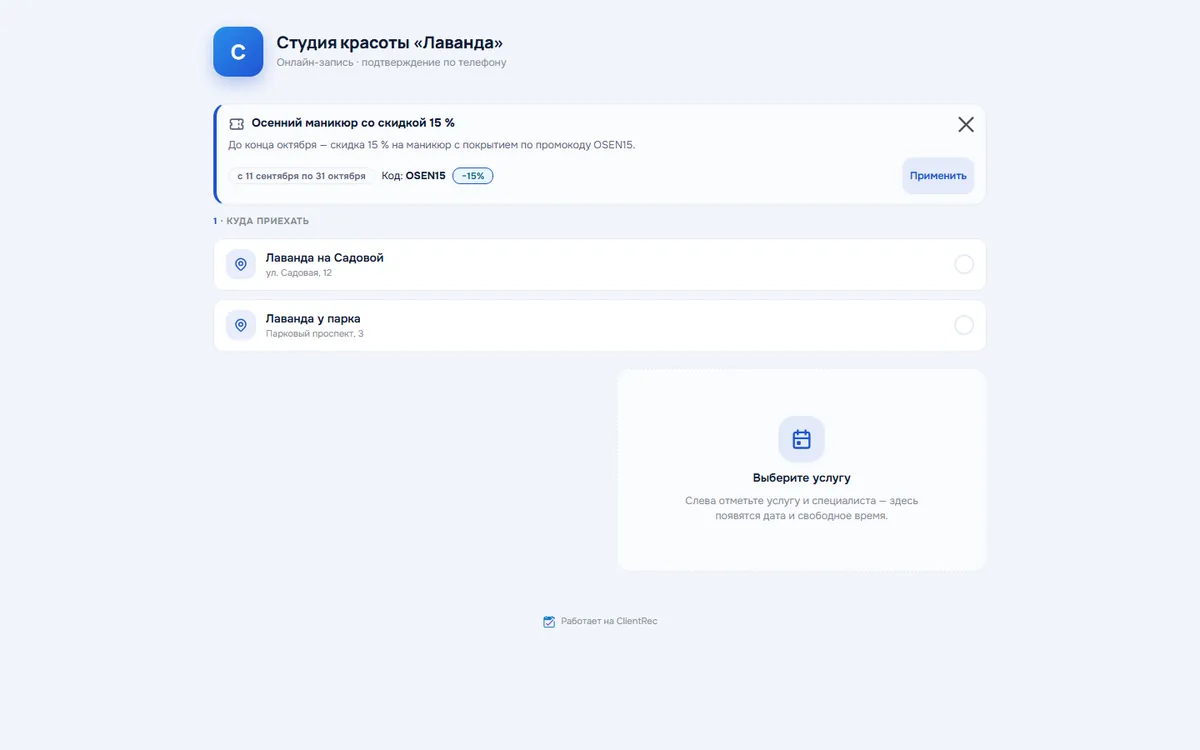Click the blue studio logo with letter C
Viewport: 1200px width, 750px height.
click(x=238, y=52)
